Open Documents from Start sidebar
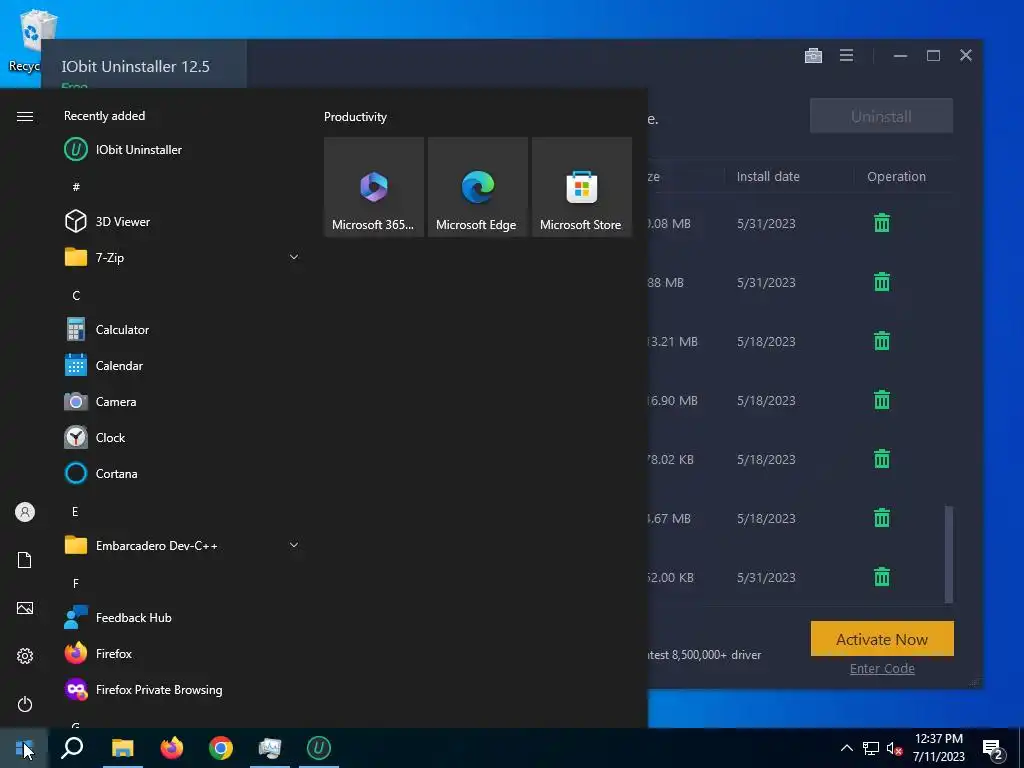The height and width of the screenshot is (768, 1024). point(25,560)
